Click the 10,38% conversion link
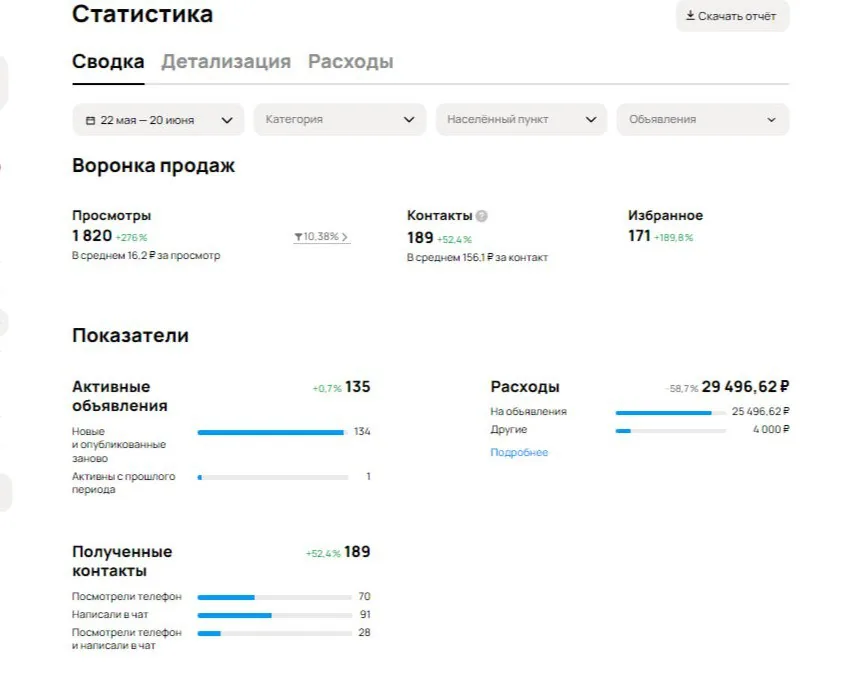The height and width of the screenshot is (676, 845). 322,237
